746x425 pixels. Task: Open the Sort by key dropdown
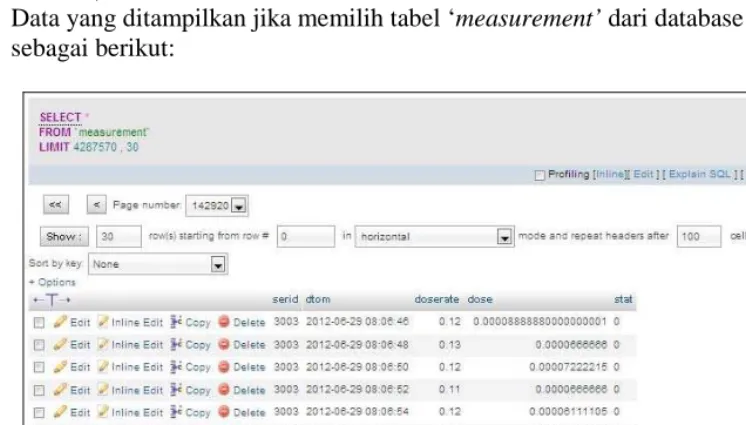point(158,264)
